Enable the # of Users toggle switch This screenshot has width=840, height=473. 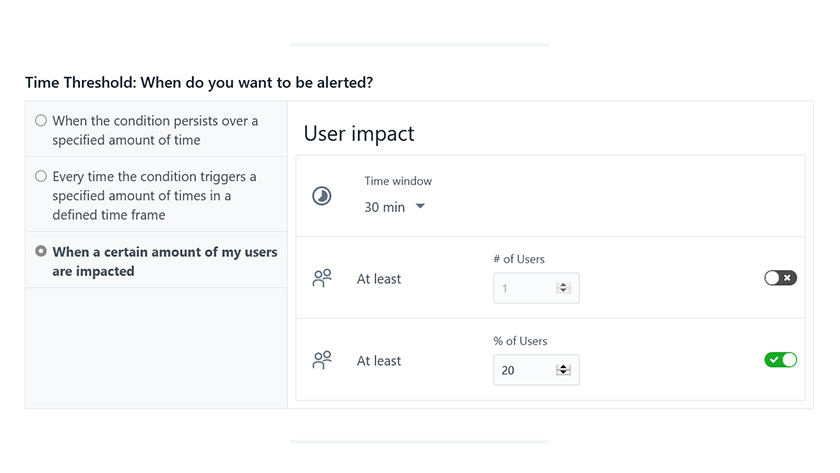point(781,277)
